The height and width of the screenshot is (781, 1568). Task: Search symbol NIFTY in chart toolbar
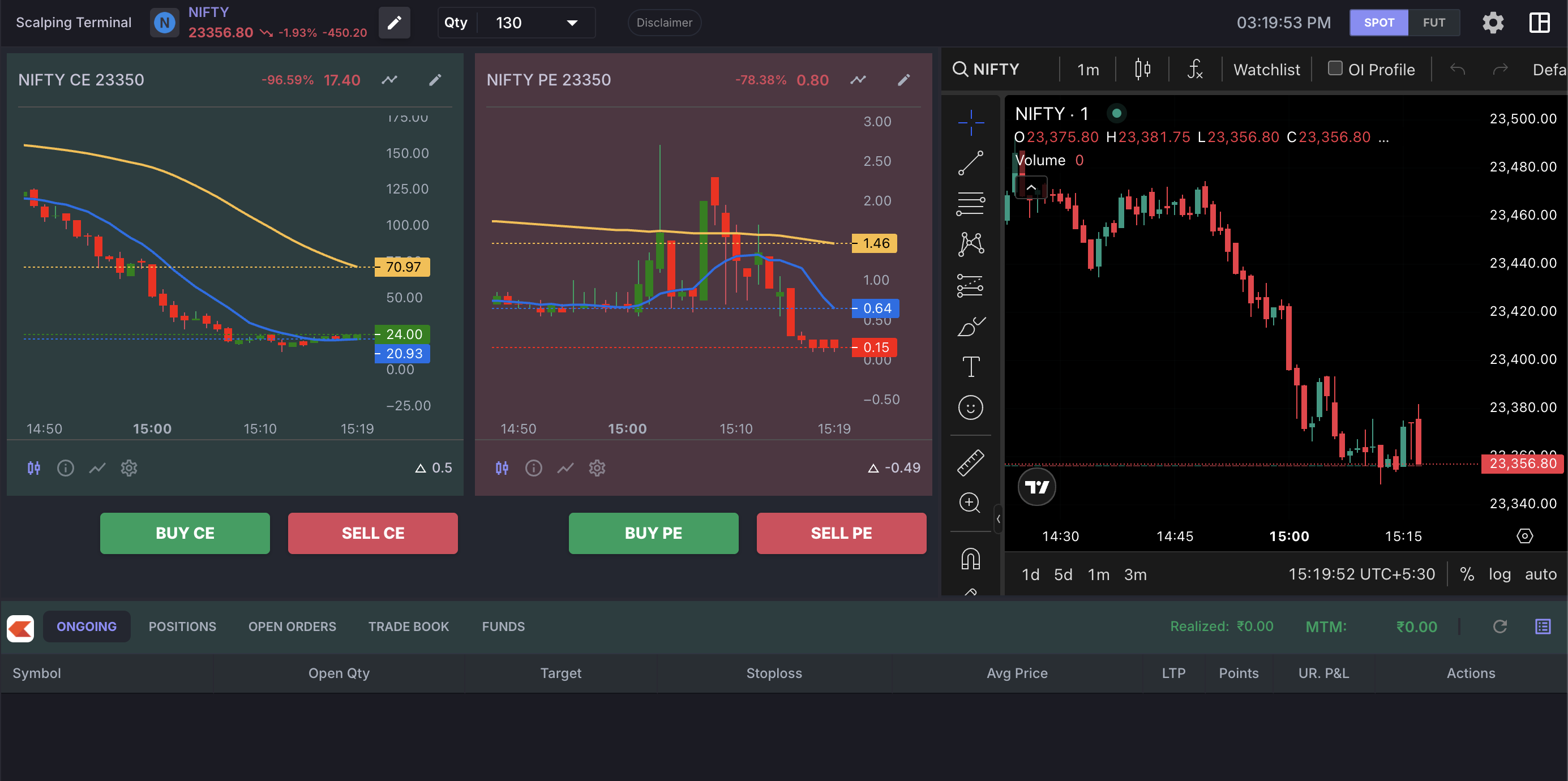pos(986,69)
